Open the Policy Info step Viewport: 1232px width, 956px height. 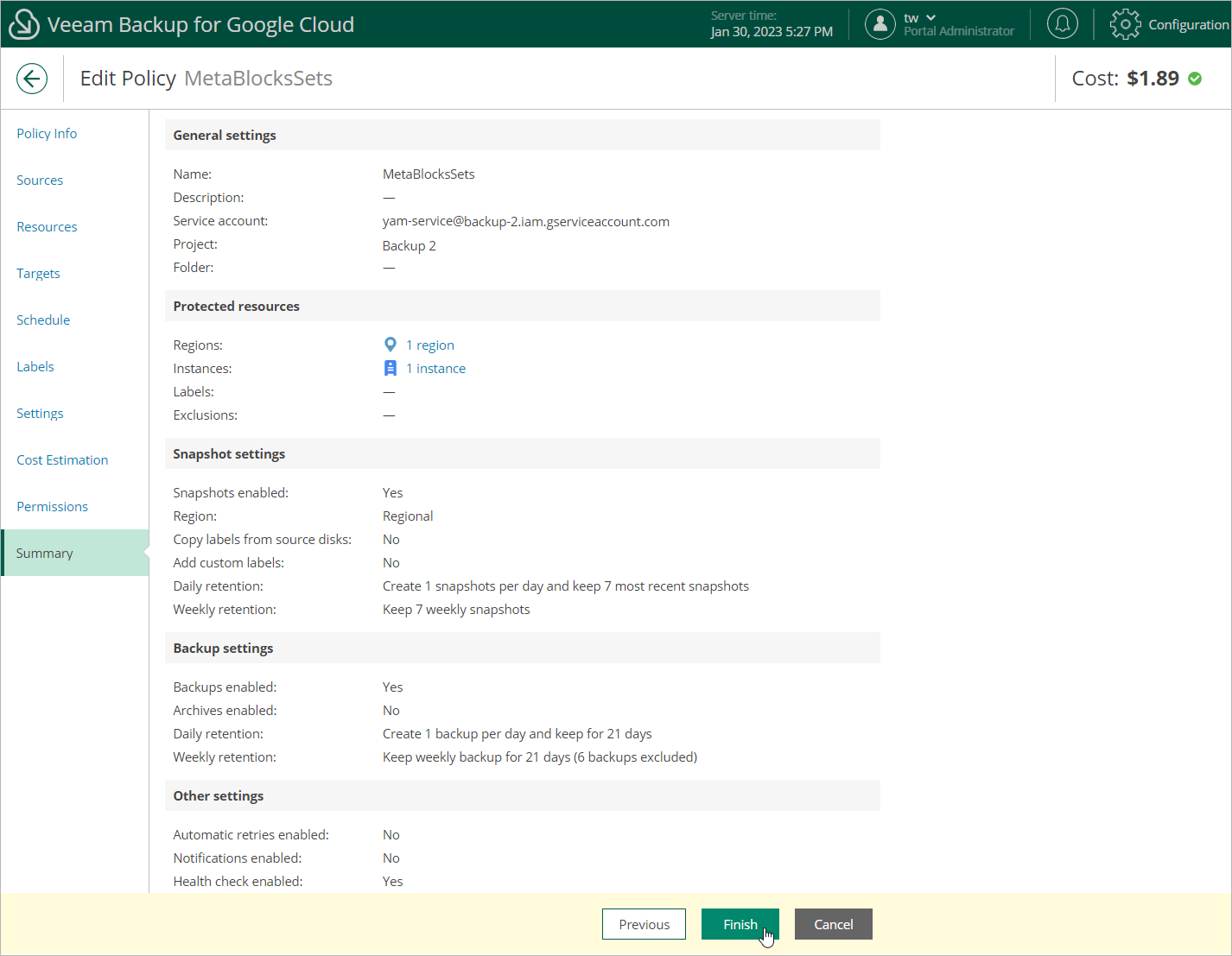coord(47,133)
